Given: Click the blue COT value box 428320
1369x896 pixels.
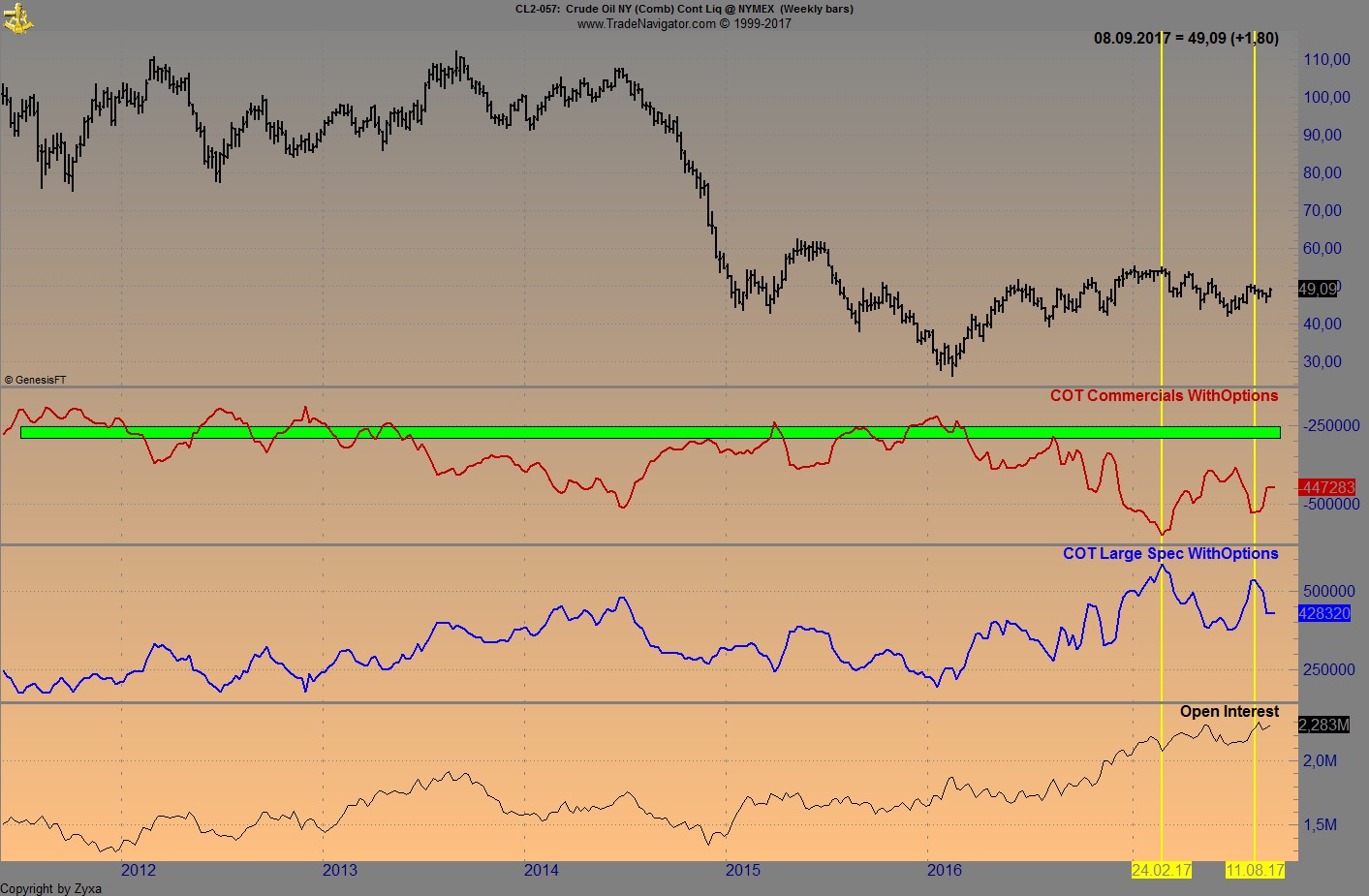Looking at the screenshot, I should tap(1323, 612).
